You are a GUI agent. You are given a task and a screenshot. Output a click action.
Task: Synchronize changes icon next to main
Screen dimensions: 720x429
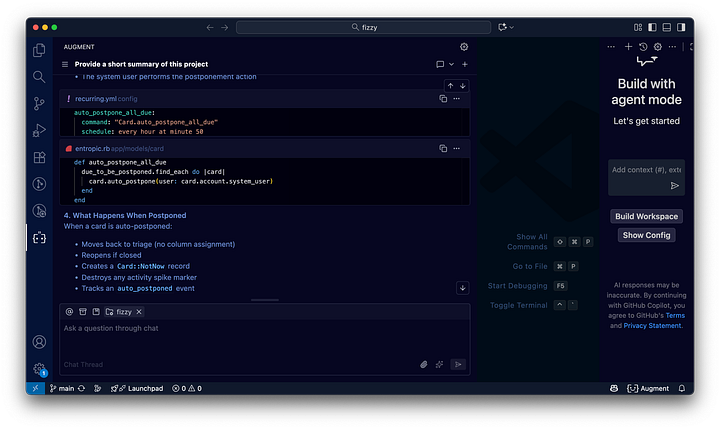[81, 389]
